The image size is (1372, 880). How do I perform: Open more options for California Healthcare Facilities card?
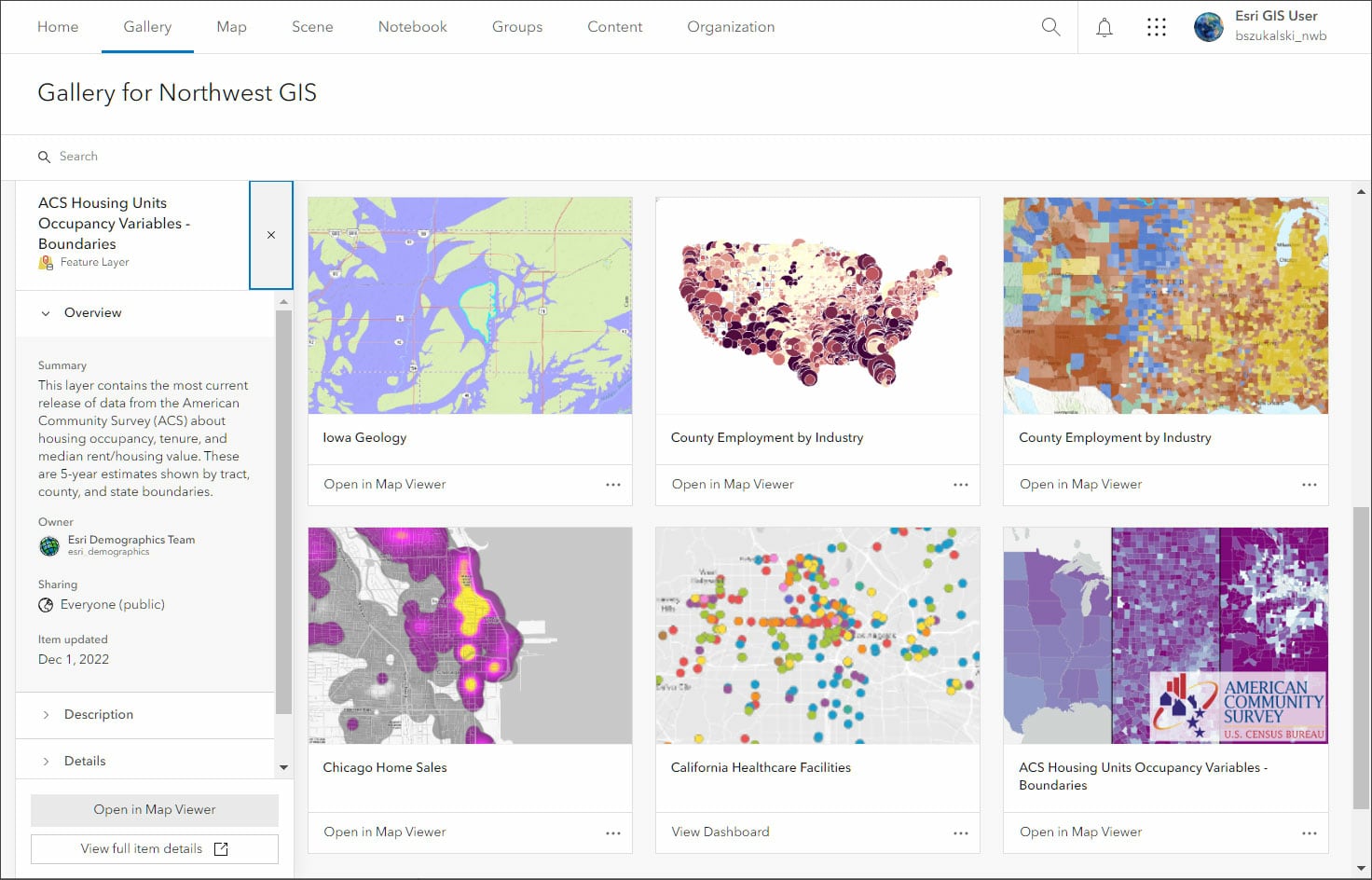(x=961, y=832)
